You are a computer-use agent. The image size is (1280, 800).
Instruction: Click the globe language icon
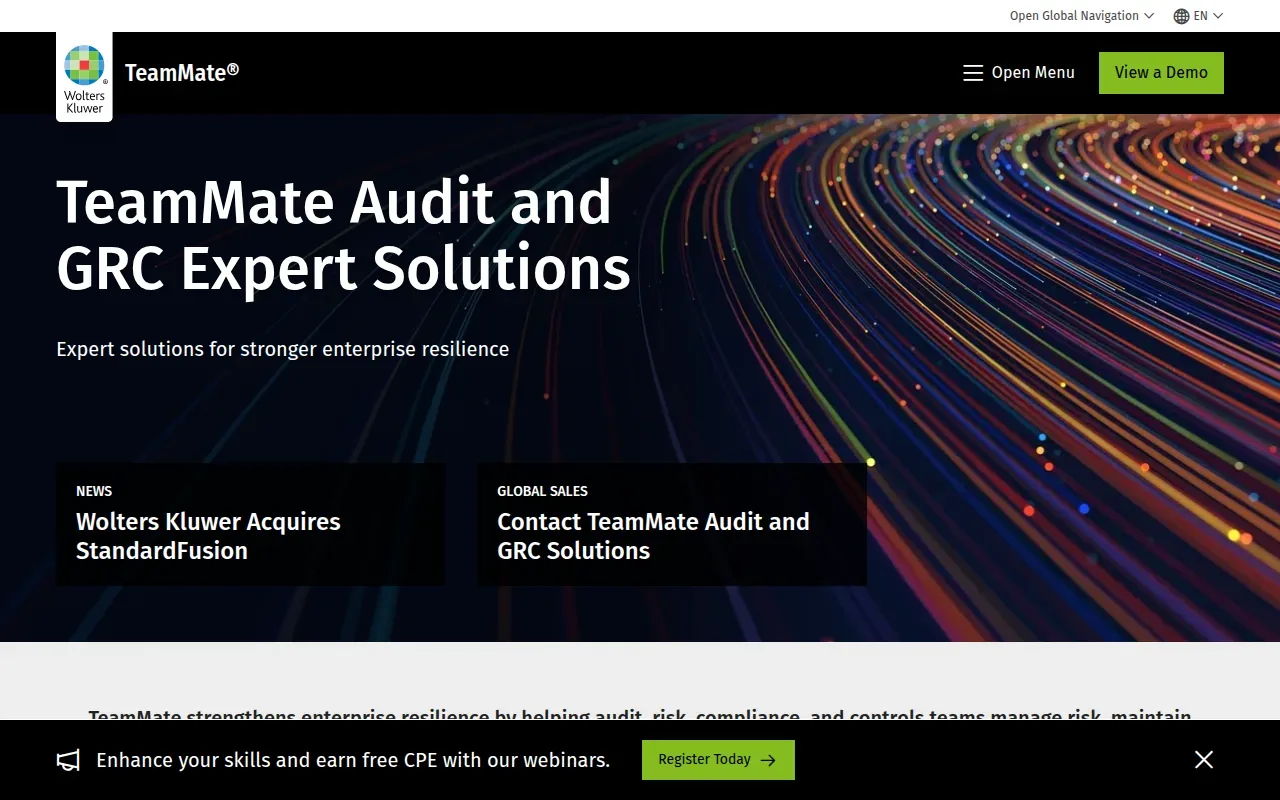1181,16
